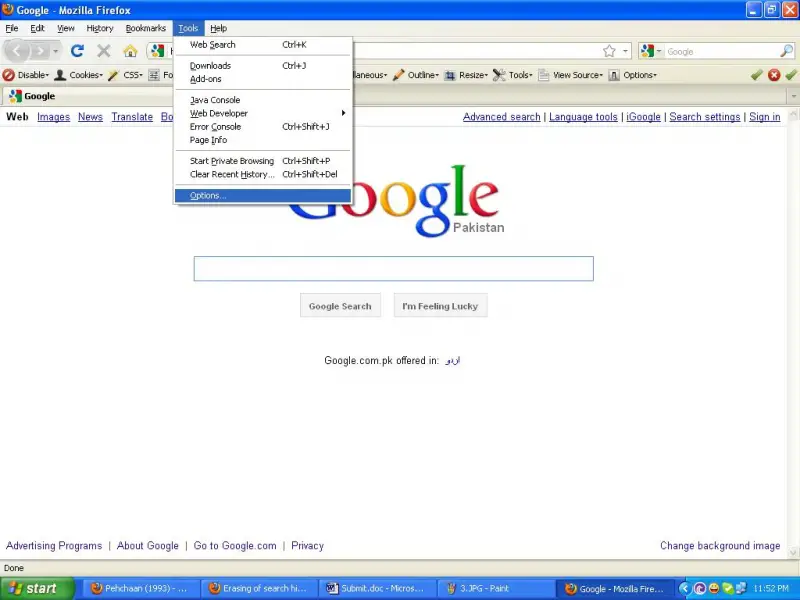The image size is (800, 600).
Task: Open the Disable dropdown on Web Developer toolbar
Action: [x=26, y=75]
